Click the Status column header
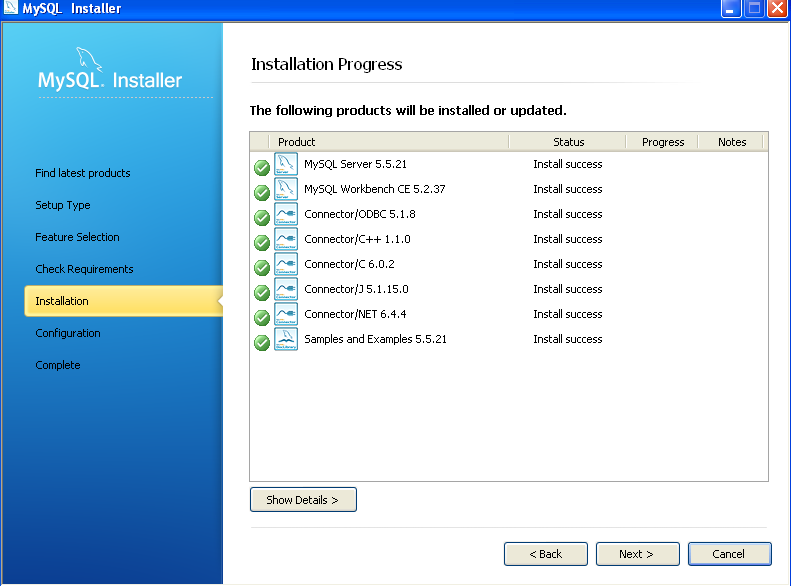The image size is (791, 586). (568, 142)
